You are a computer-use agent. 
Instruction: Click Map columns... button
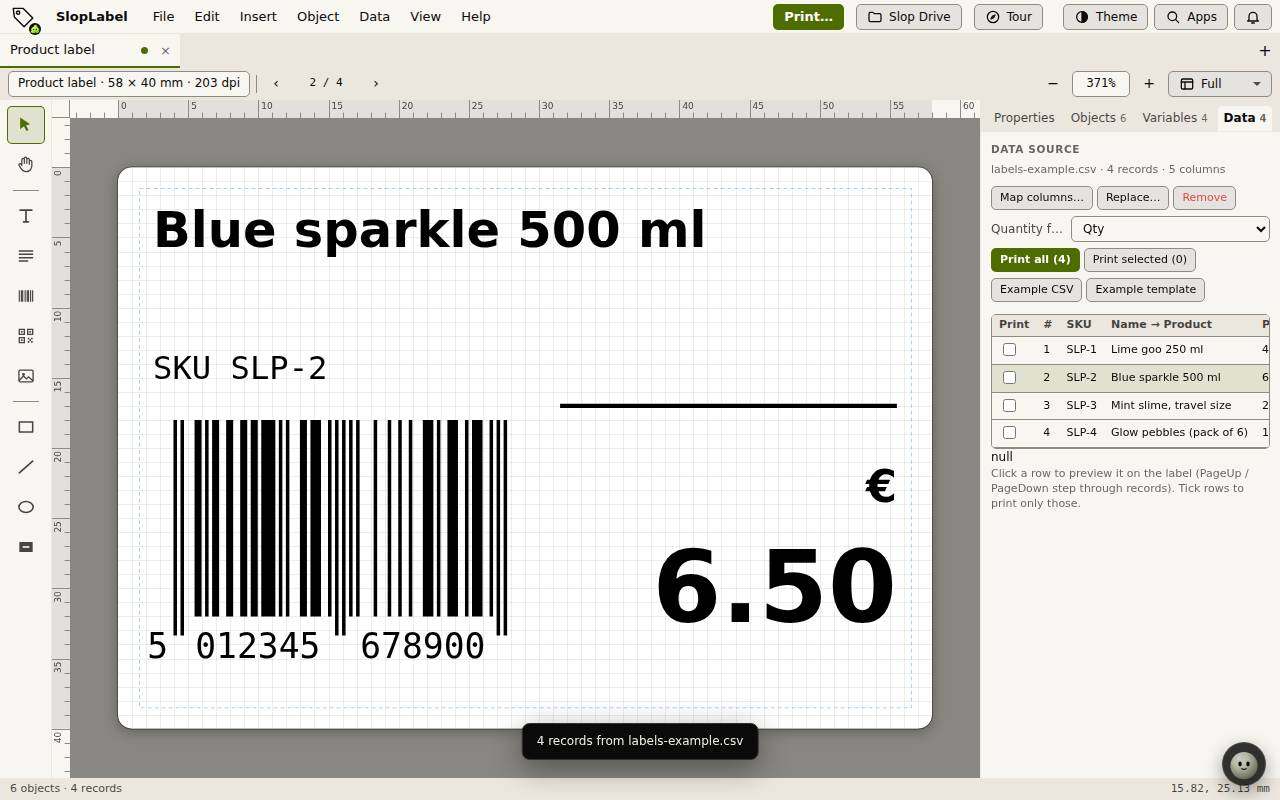(1042, 198)
